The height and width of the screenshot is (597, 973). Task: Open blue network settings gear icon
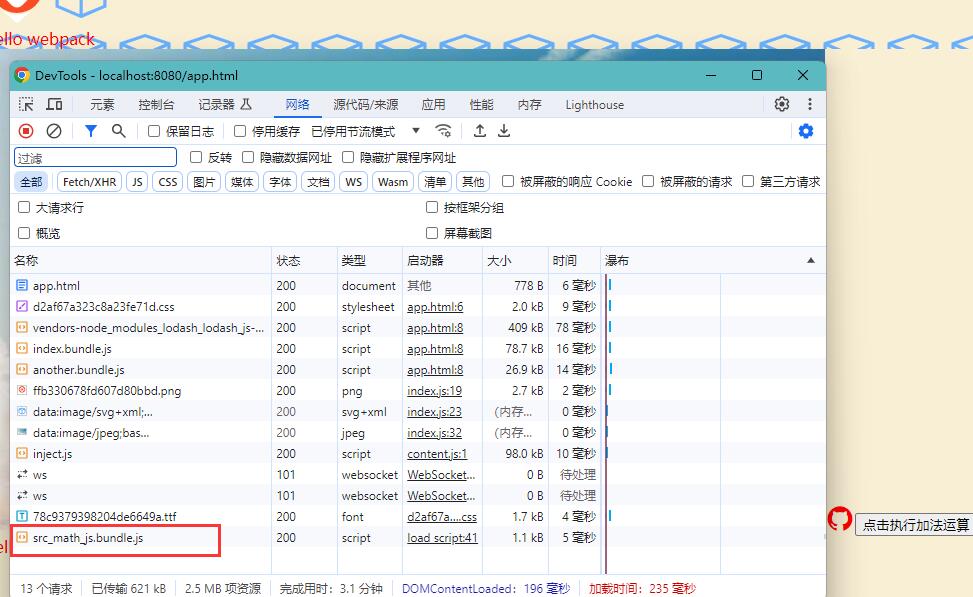click(805, 131)
